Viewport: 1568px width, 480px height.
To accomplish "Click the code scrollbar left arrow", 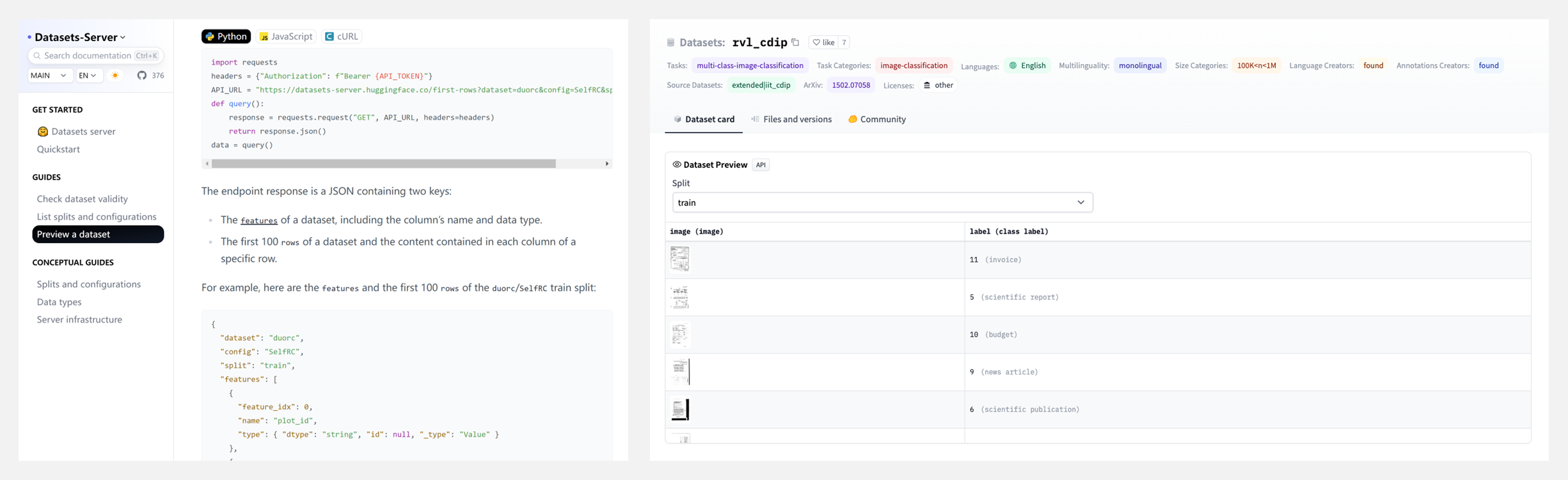I will [x=207, y=164].
